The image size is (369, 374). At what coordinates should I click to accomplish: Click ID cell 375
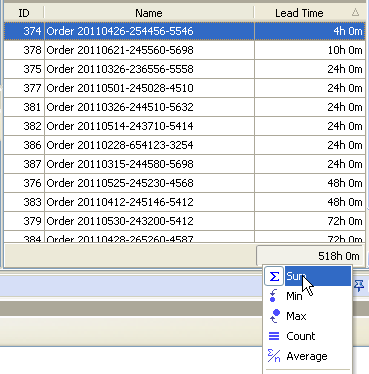coord(24,69)
